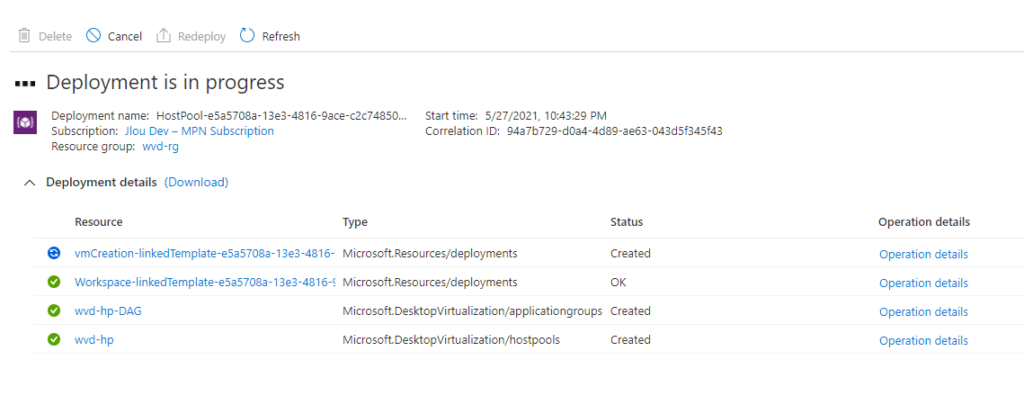This screenshot has width=1024, height=414.
Task: Click the blue in-progress status icon for vmCreation
Action: pyautogui.click(x=54, y=253)
